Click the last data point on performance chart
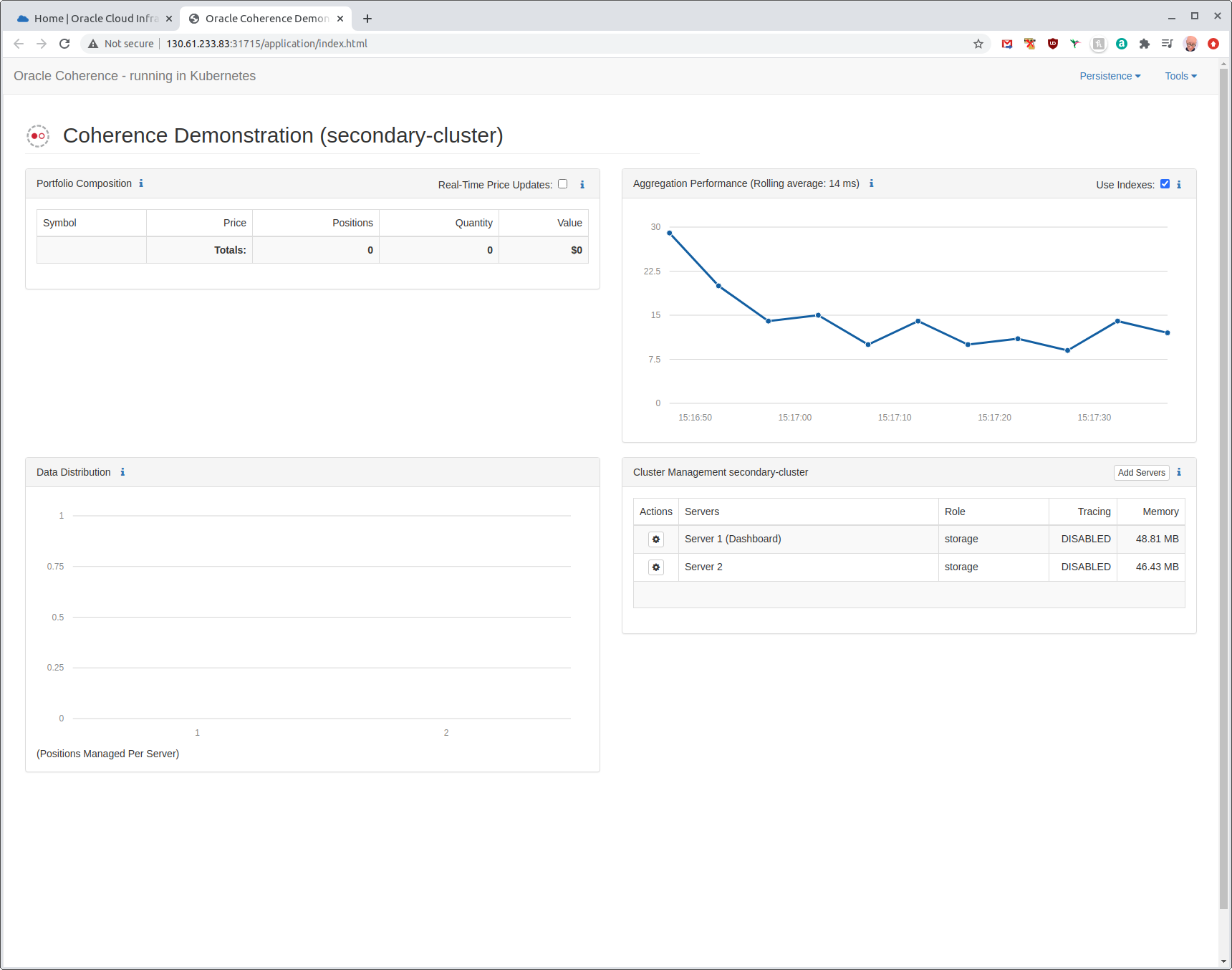 tap(1168, 332)
